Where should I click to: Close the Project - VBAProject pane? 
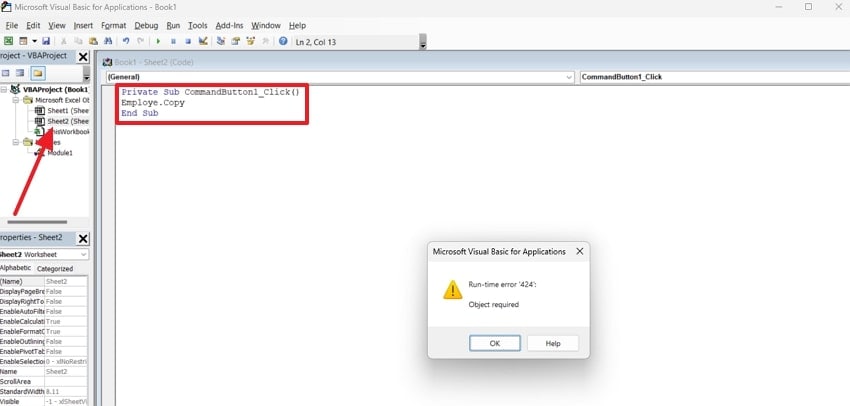[83, 56]
